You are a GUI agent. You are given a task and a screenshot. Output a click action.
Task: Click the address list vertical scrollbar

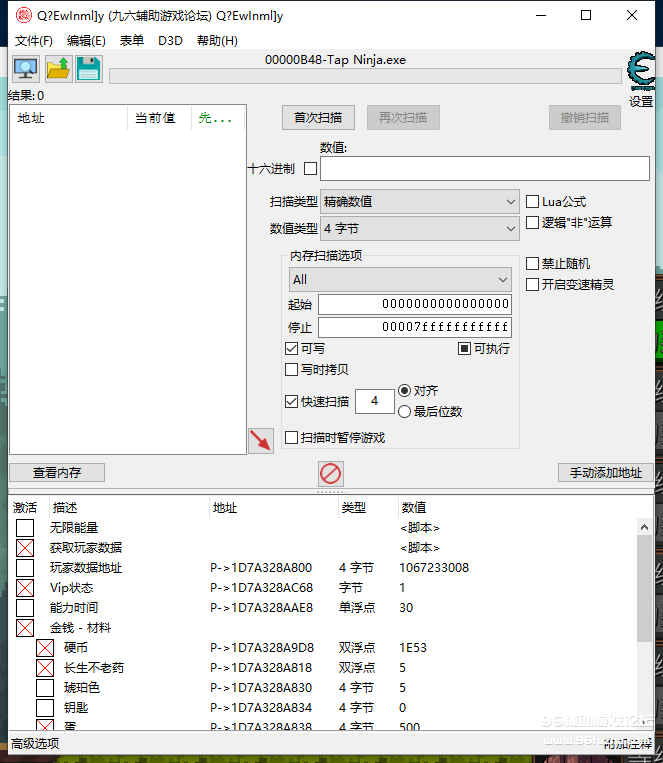[645, 620]
